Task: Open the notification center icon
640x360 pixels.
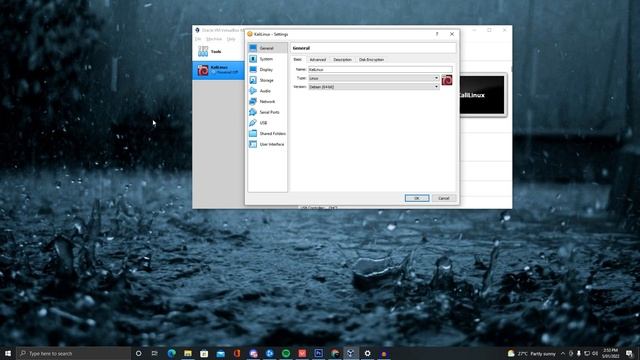Action: coord(630,353)
